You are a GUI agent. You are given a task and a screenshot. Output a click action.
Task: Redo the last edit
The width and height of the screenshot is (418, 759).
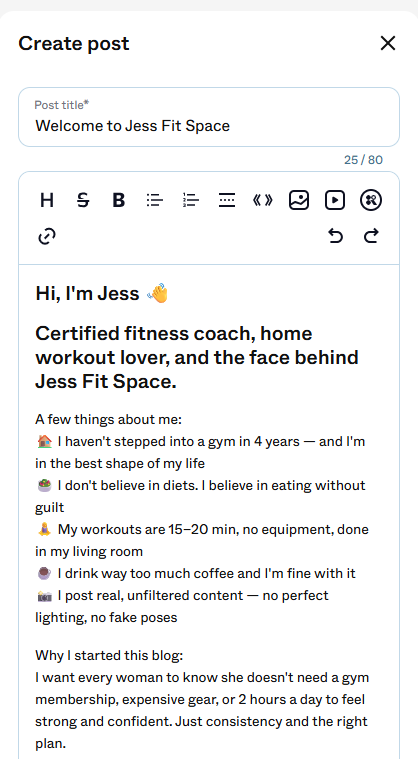click(371, 236)
